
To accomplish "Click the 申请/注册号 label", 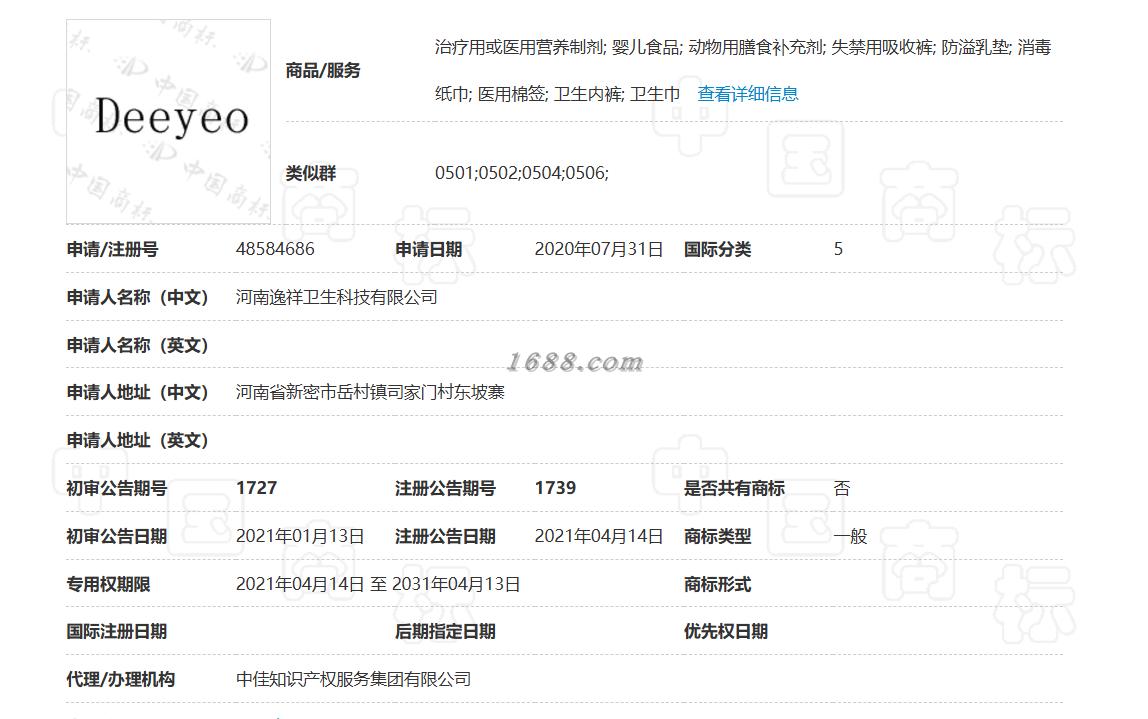I will (x=113, y=250).
